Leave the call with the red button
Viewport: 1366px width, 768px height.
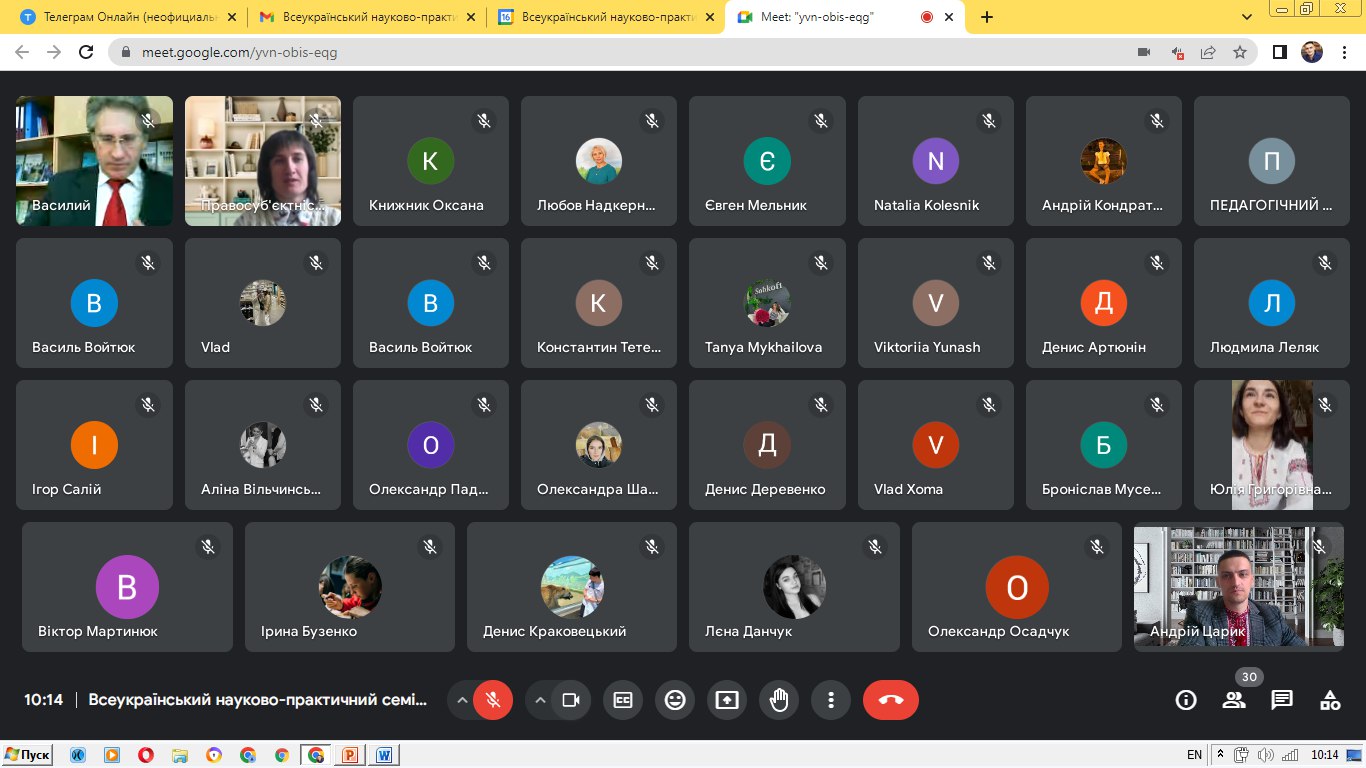[890, 700]
